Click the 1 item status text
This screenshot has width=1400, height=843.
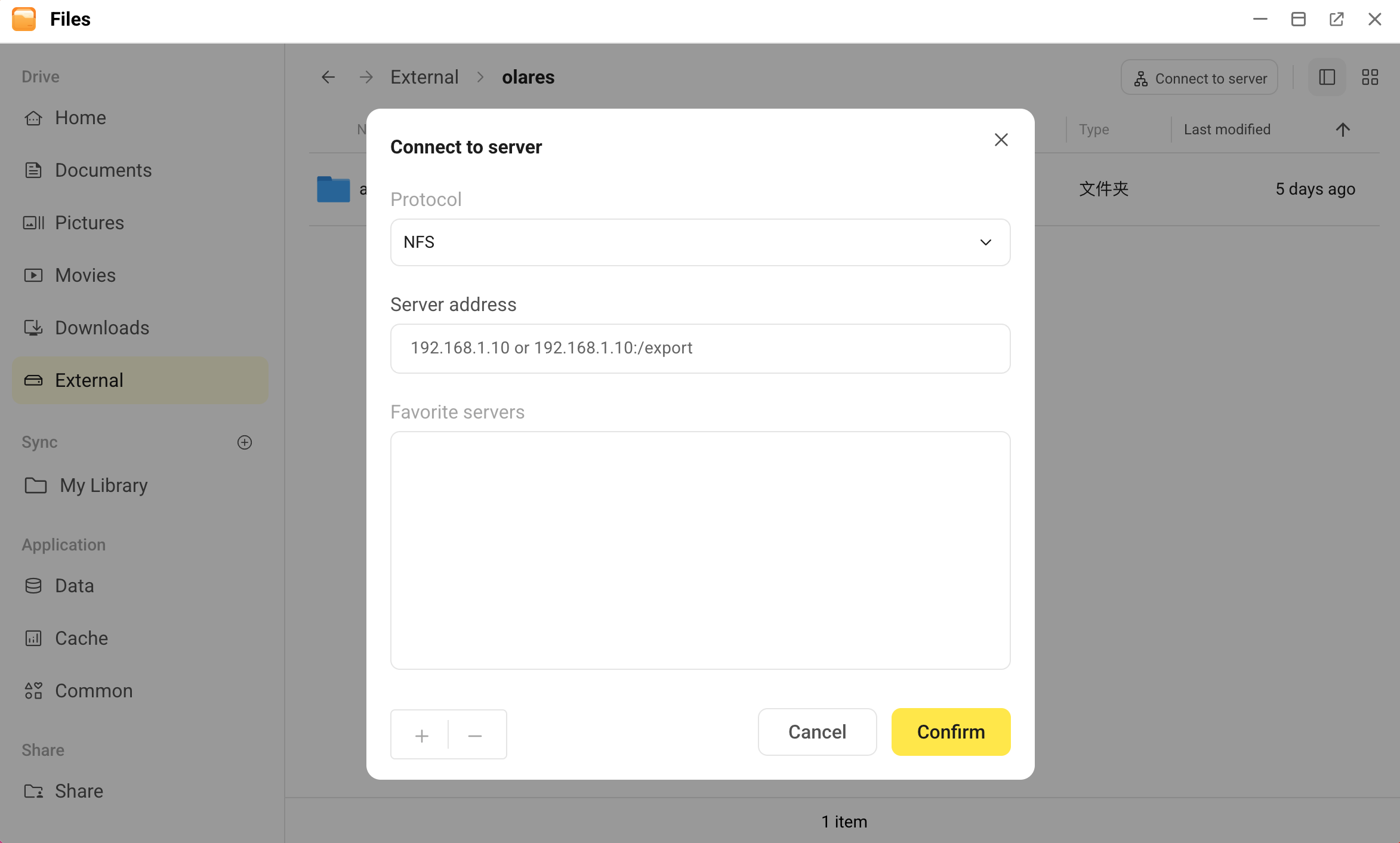click(x=844, y=822)
